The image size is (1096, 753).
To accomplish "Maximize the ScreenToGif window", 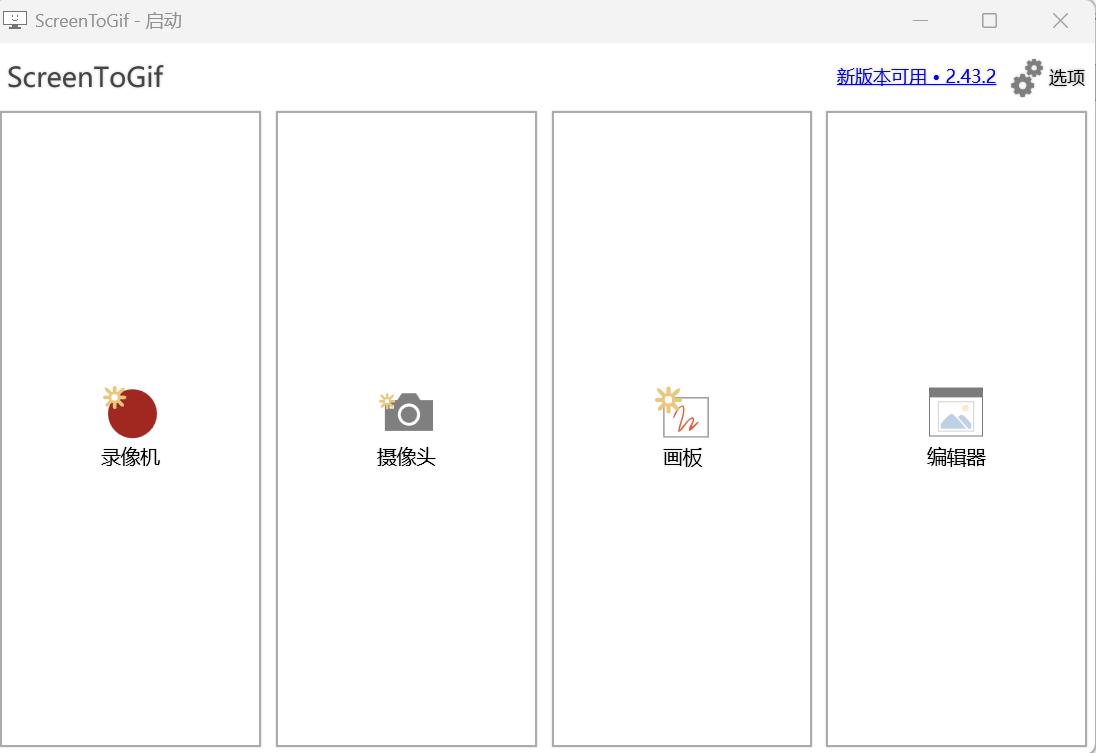I will (989, 21).
